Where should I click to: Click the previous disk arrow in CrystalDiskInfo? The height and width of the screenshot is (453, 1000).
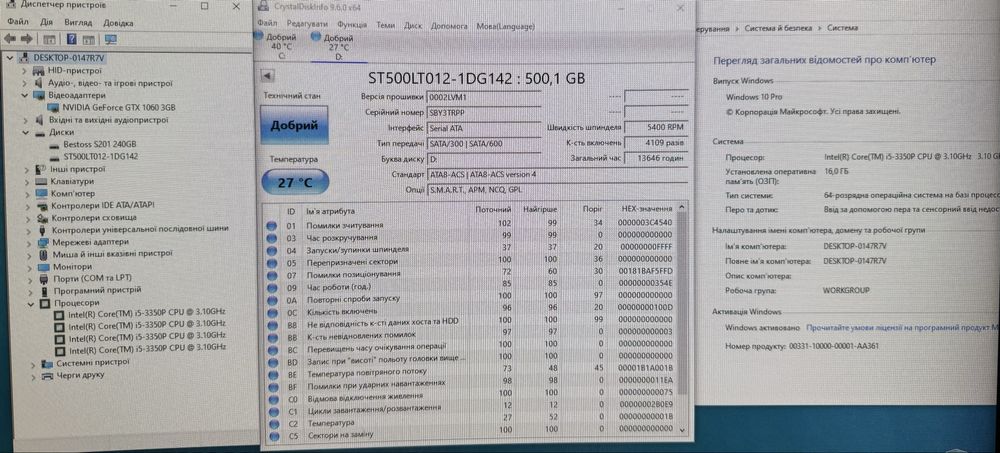[268, 77]
